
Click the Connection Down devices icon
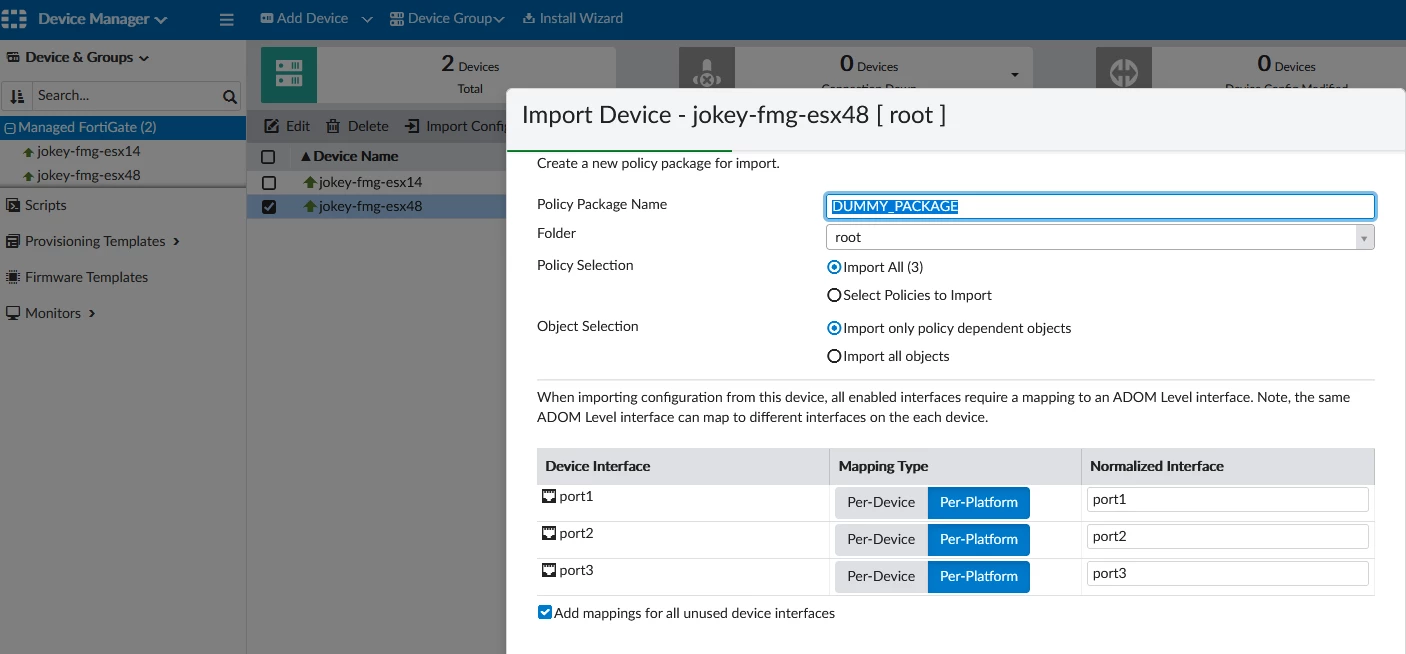pos(706,74)
